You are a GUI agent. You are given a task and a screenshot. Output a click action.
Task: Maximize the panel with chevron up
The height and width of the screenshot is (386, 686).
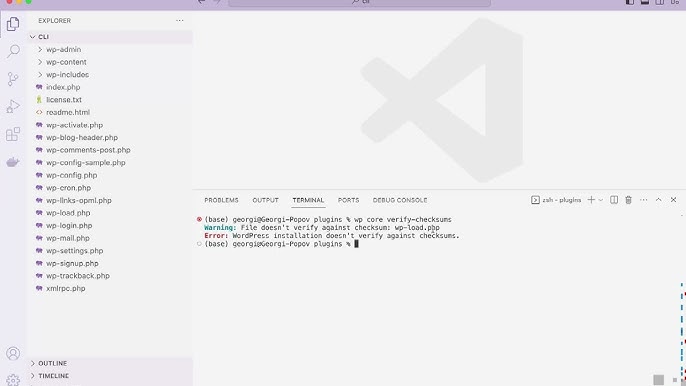[x=658, y=200]
